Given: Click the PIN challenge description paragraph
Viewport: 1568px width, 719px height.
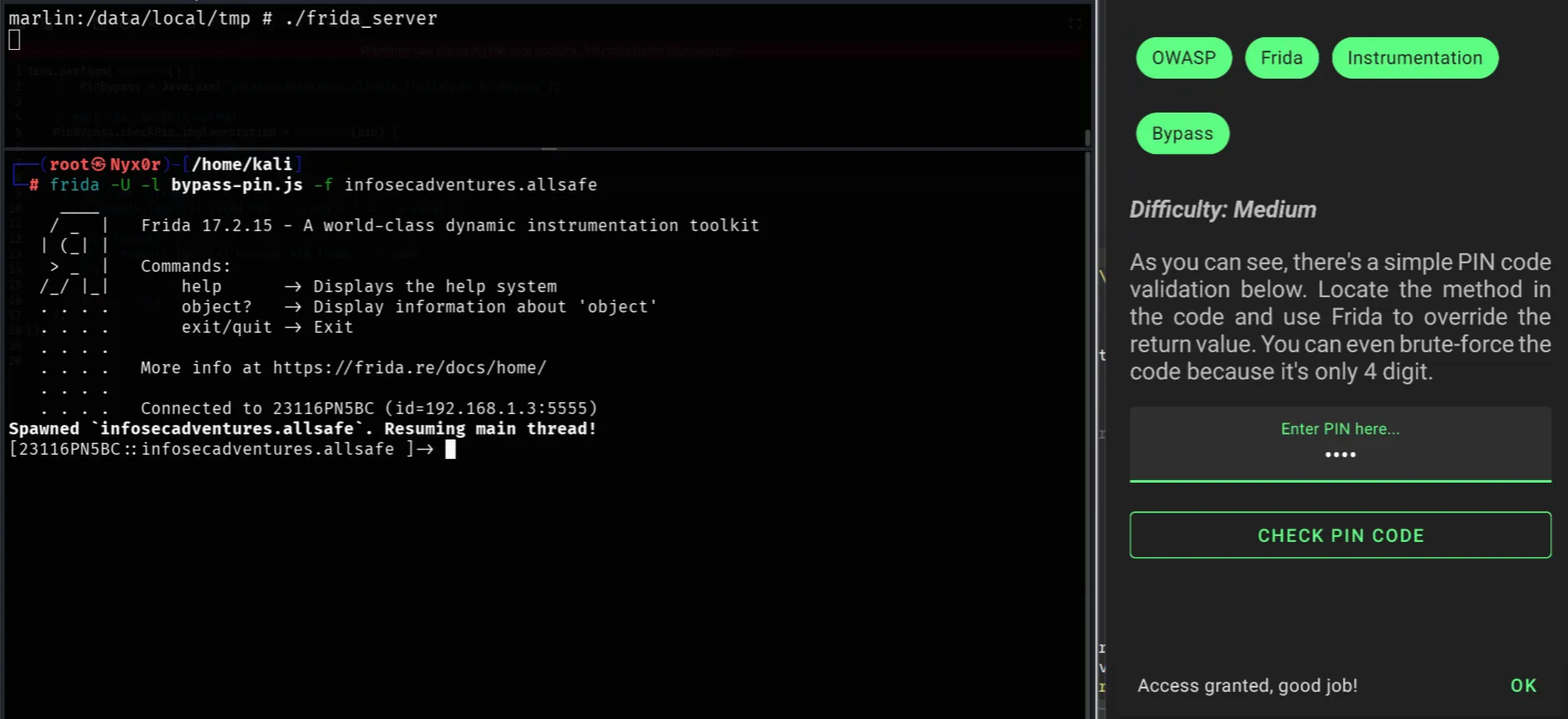Looking at the screenshot, I should [x=1339, y=317].
